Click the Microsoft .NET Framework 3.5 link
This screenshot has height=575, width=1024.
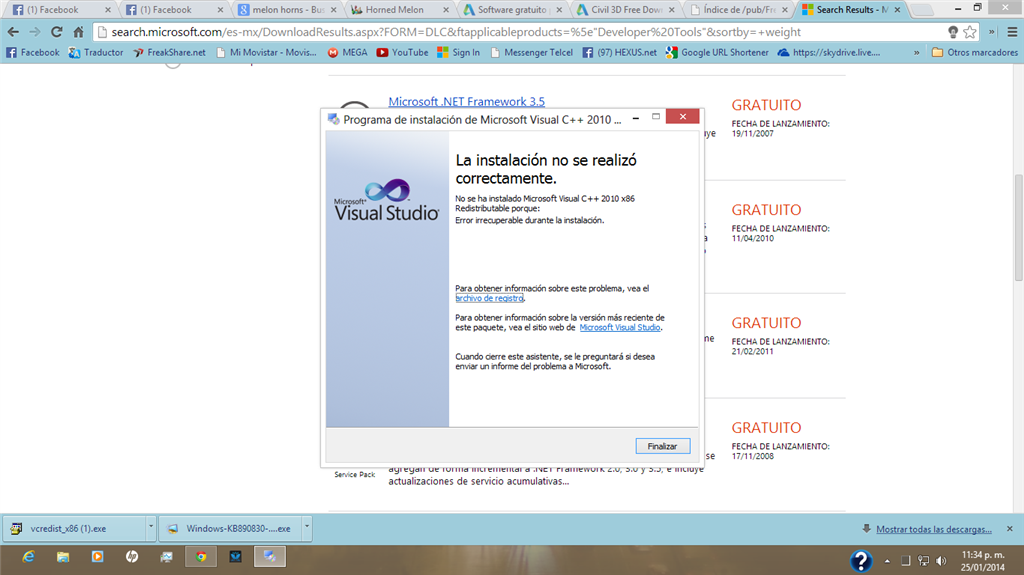point(466,101)
